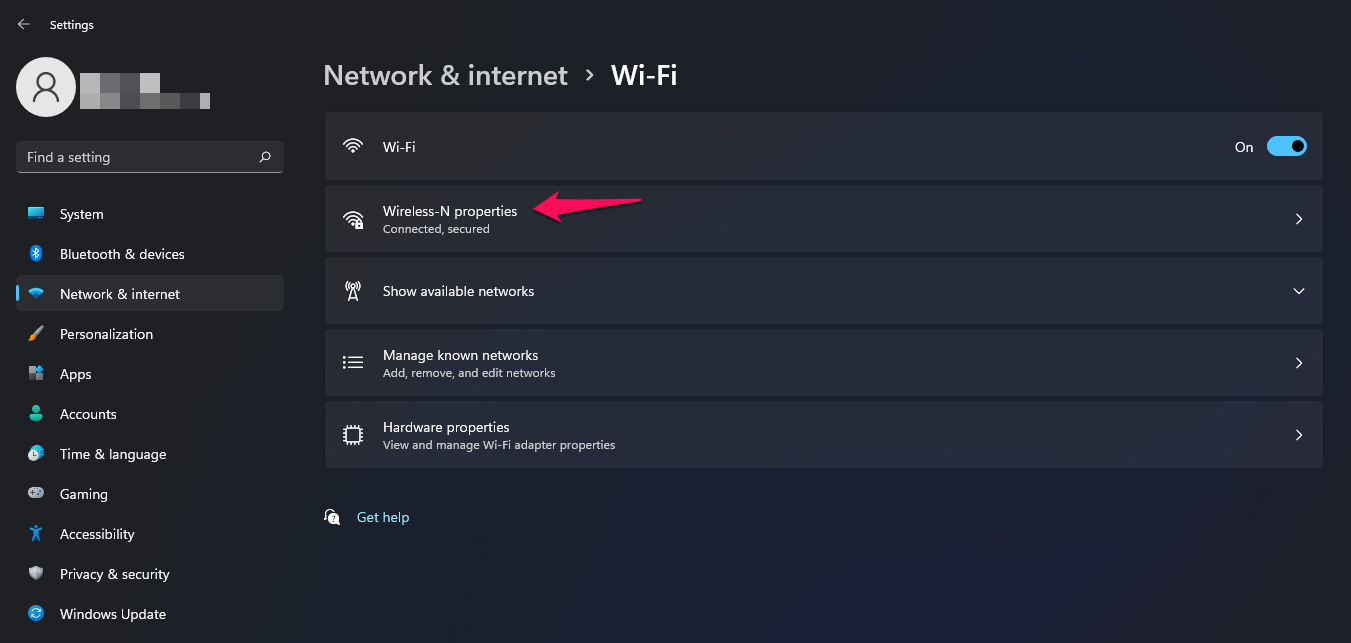Click the Wi-Fi signal icon

click(x=353, y=145)
